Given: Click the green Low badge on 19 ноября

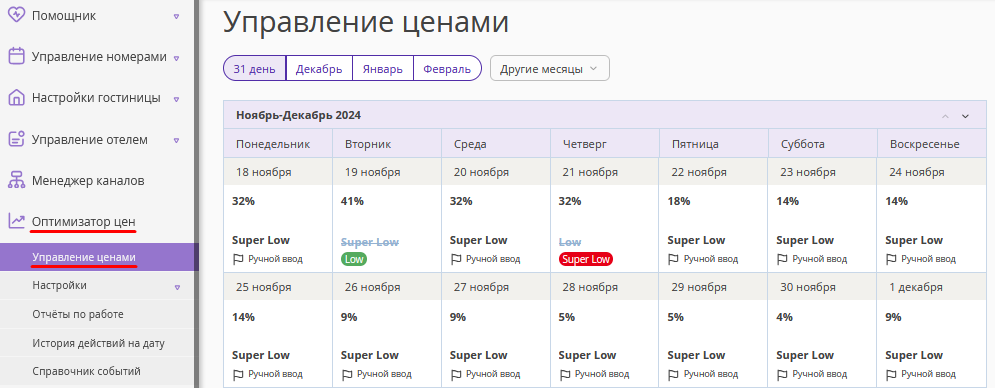Looking at the screenshot, I should [x=354, y=259].
